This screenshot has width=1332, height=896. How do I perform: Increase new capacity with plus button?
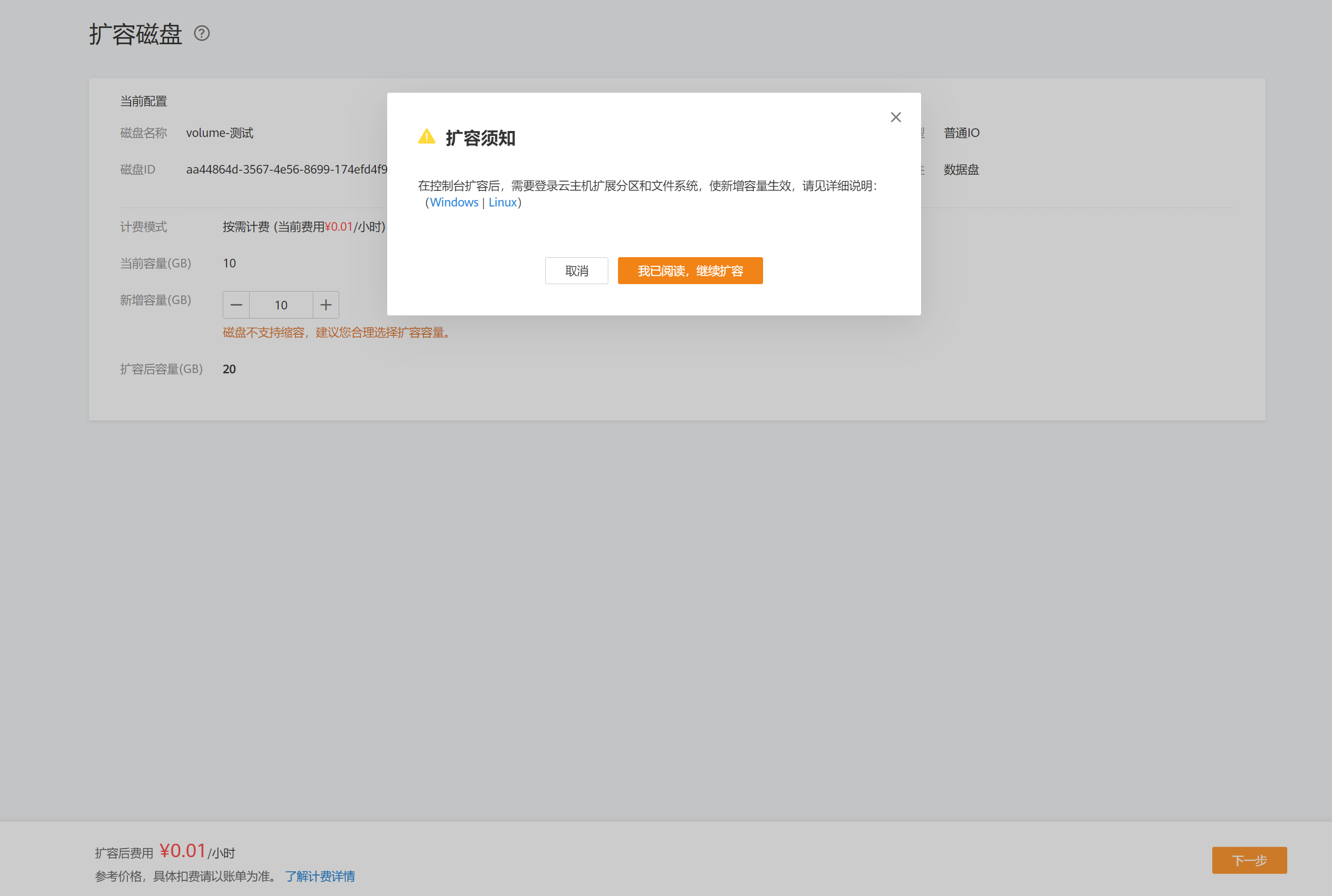click(x=326, y=305)
